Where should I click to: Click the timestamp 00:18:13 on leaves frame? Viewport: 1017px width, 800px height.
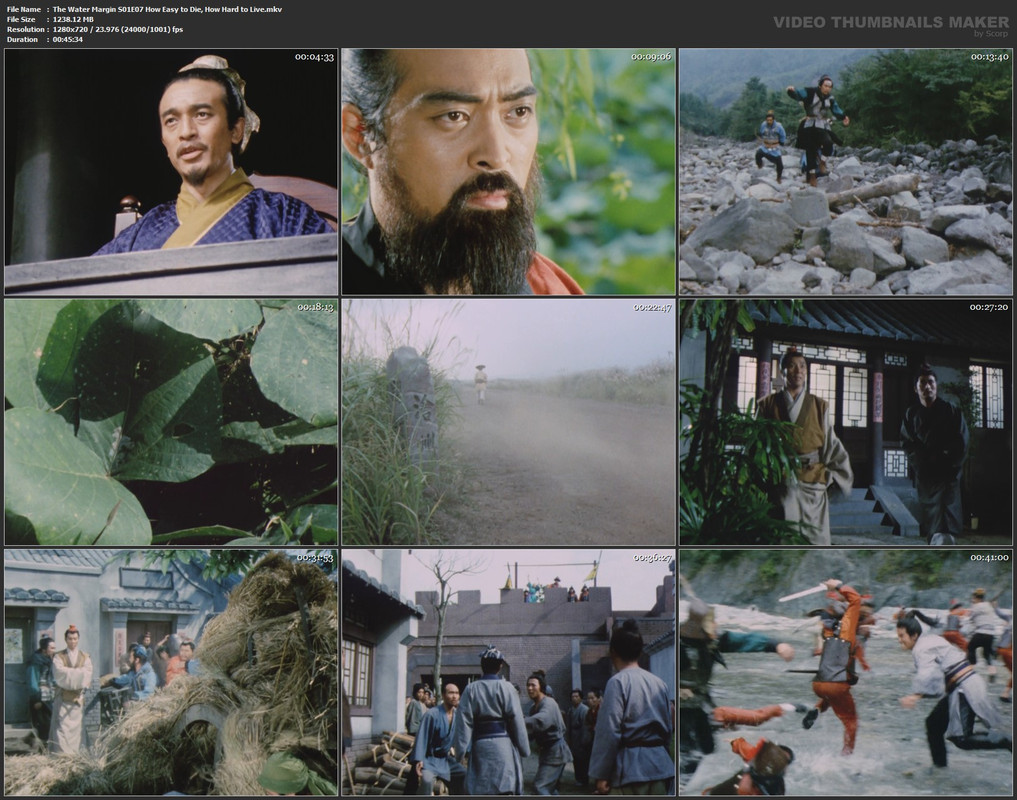315,307
